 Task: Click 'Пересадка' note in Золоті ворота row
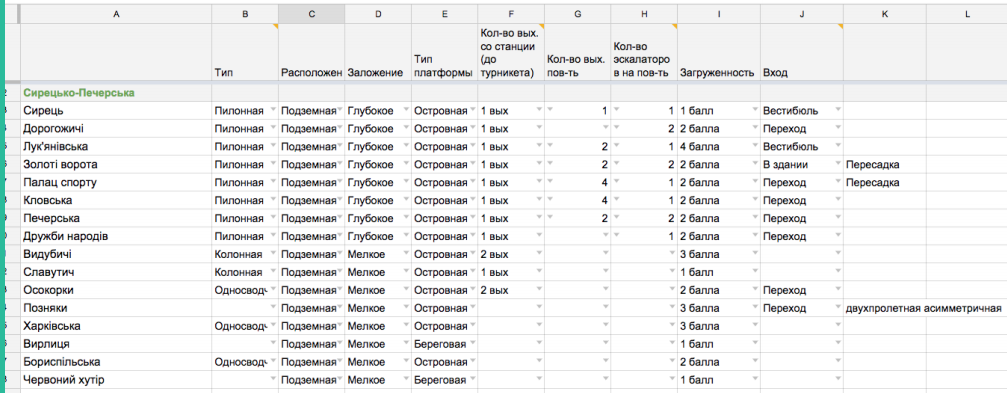point(873,164)
